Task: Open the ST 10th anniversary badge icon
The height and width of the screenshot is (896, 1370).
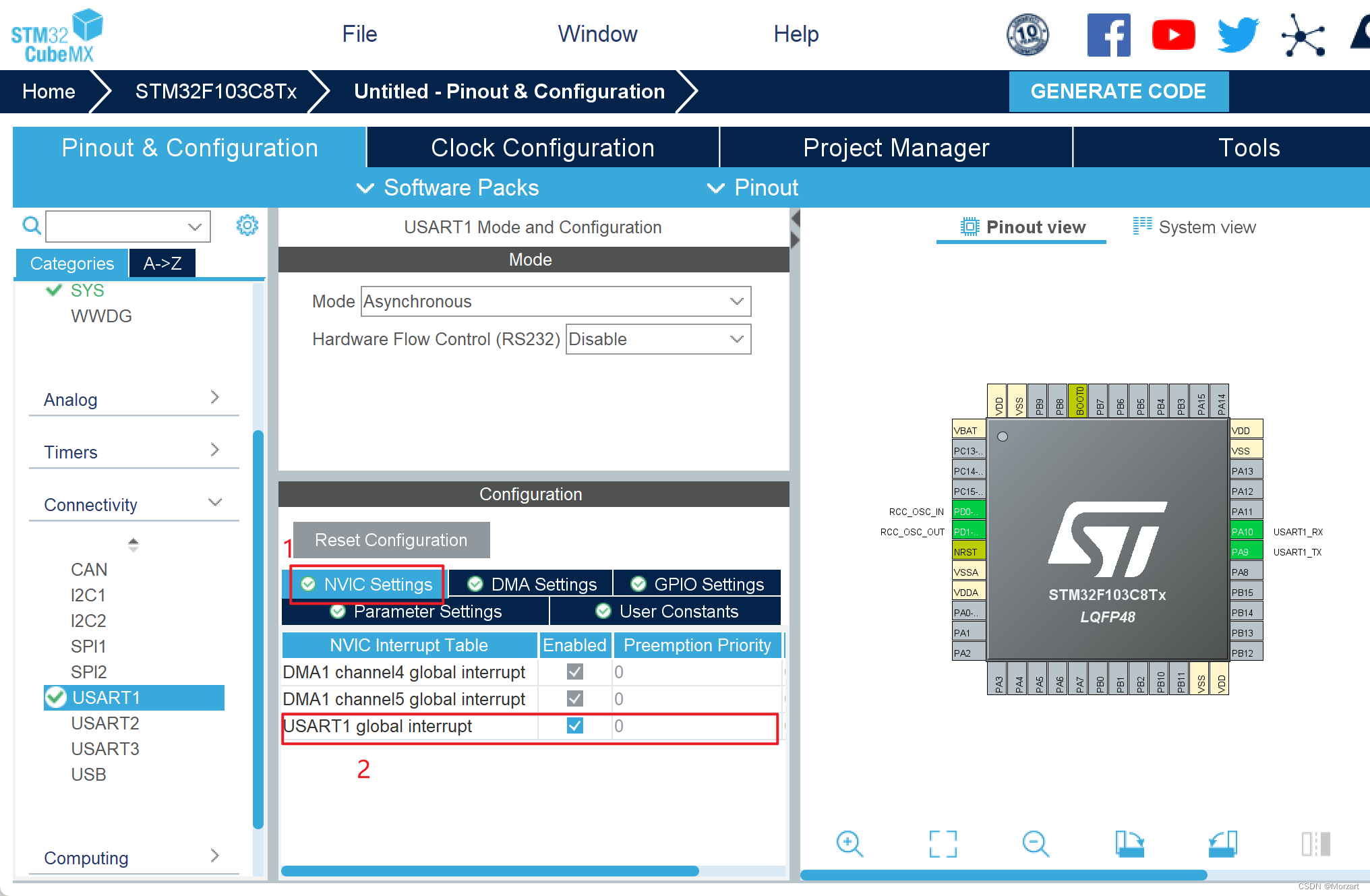Action: click(x=1027, y=34)
